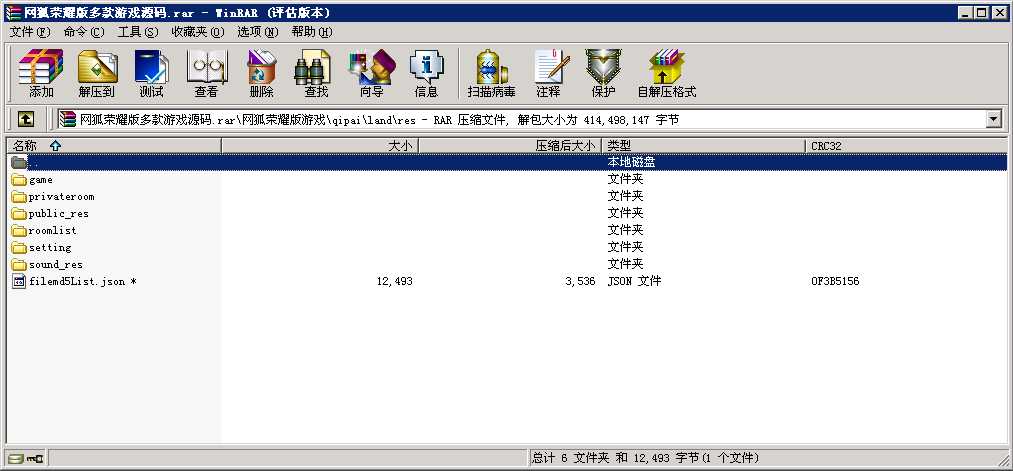Click the public_res folder icon
The width and height of the screenshot is (1013, 471).
click(x=19, y=214)
